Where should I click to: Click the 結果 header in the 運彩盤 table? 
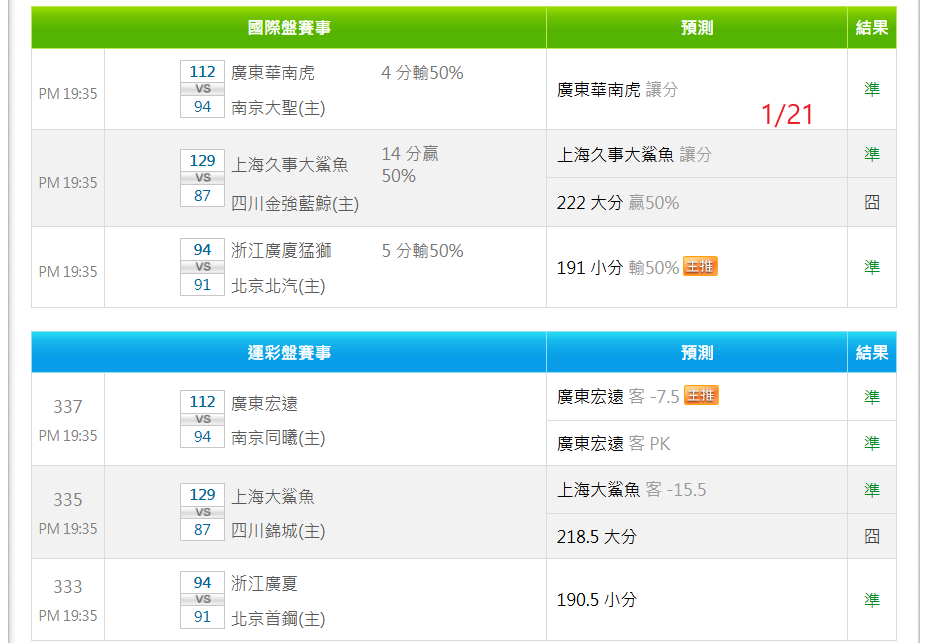click(872, 352)
